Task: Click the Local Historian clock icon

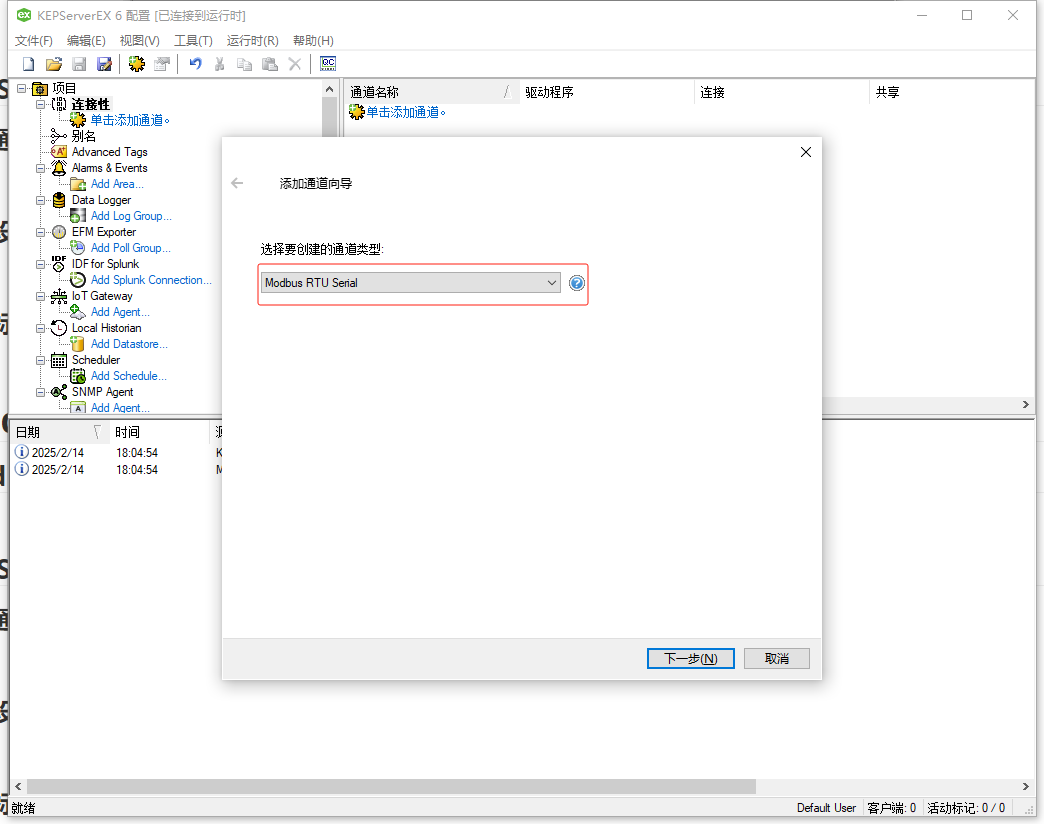Action: [x=59, y=327]
